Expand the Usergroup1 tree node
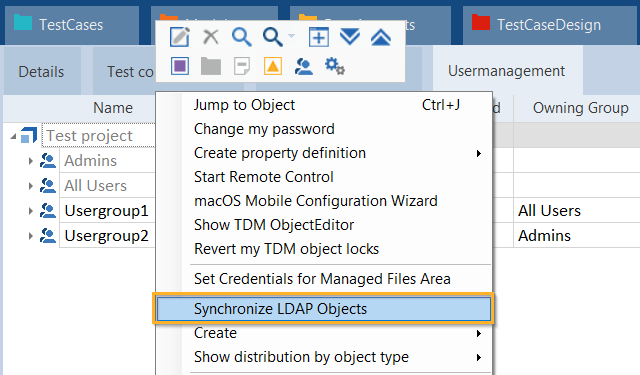The width and height of the screenshot is (640, 375). pos(31,211)
